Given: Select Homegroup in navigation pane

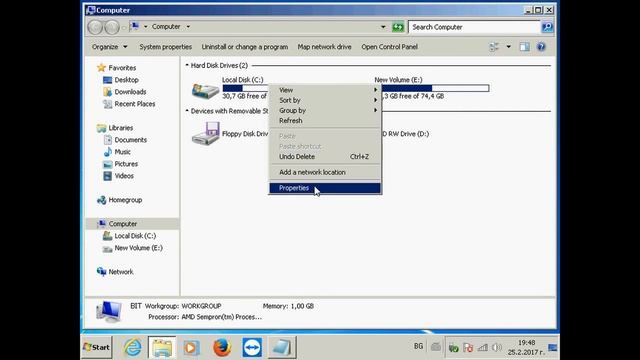Looking at the screenshot, I should (x=125, y=200).
